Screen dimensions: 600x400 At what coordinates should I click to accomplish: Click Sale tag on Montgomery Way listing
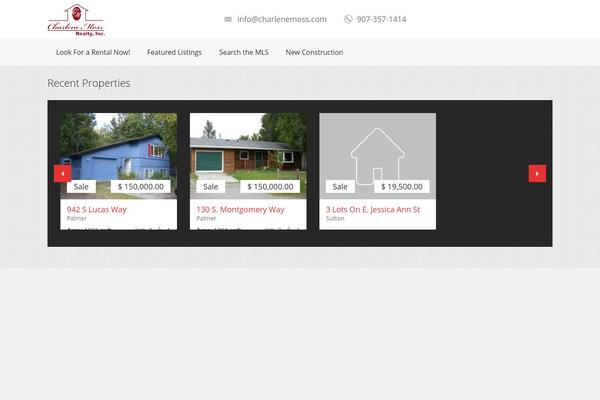click(210, 187)
